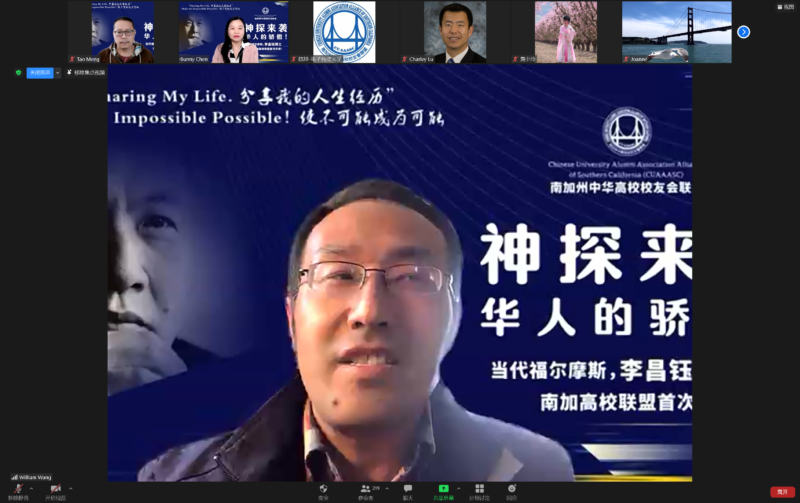Show next participants with the blue arrow
This screenshot has width=800, height=503.
point(743,32)
